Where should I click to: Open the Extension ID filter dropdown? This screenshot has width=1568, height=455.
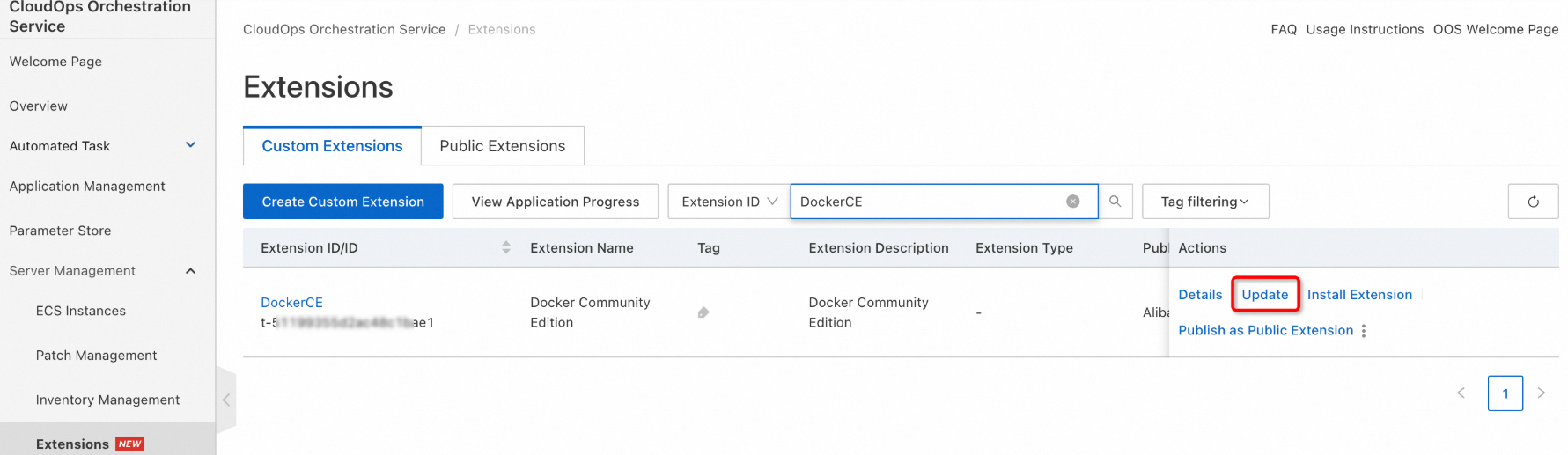(729, 202)
